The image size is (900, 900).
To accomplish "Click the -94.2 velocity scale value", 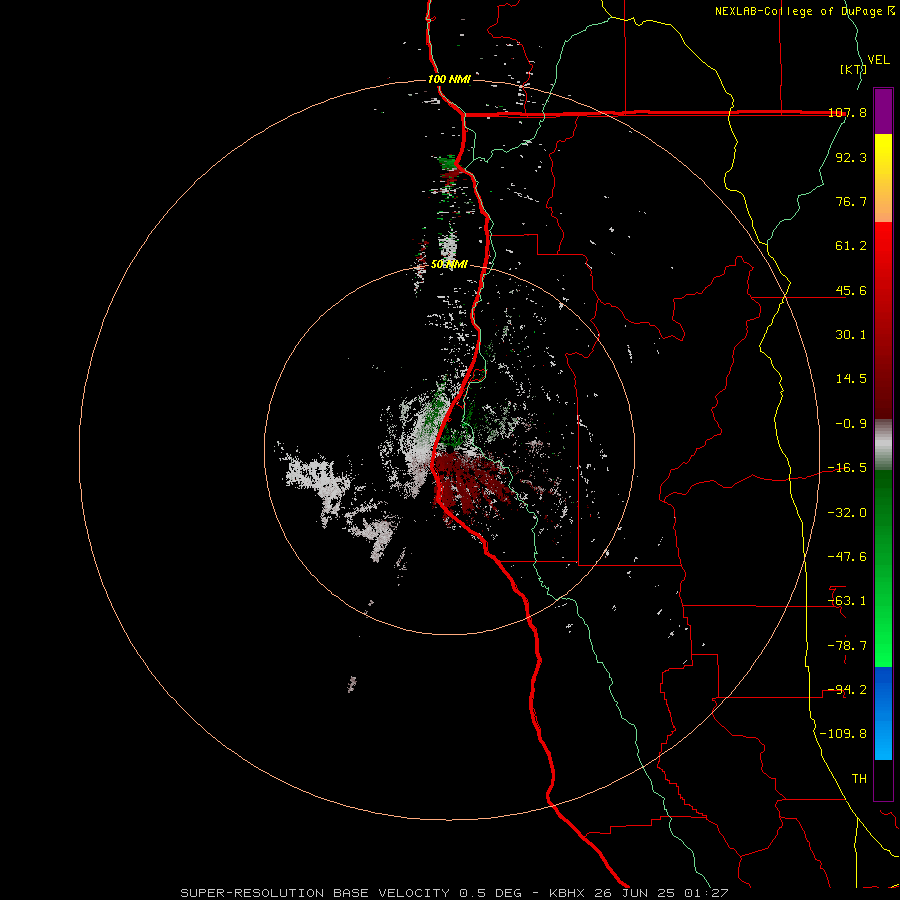I will tap(847, 690).
